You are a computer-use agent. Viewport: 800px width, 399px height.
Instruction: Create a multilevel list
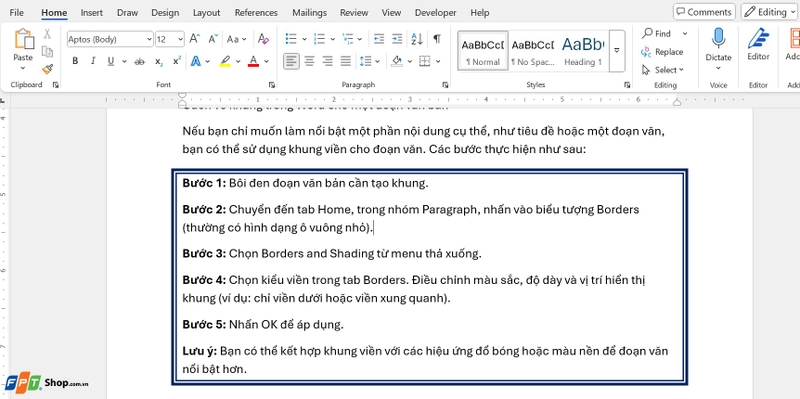pos(347,39)
